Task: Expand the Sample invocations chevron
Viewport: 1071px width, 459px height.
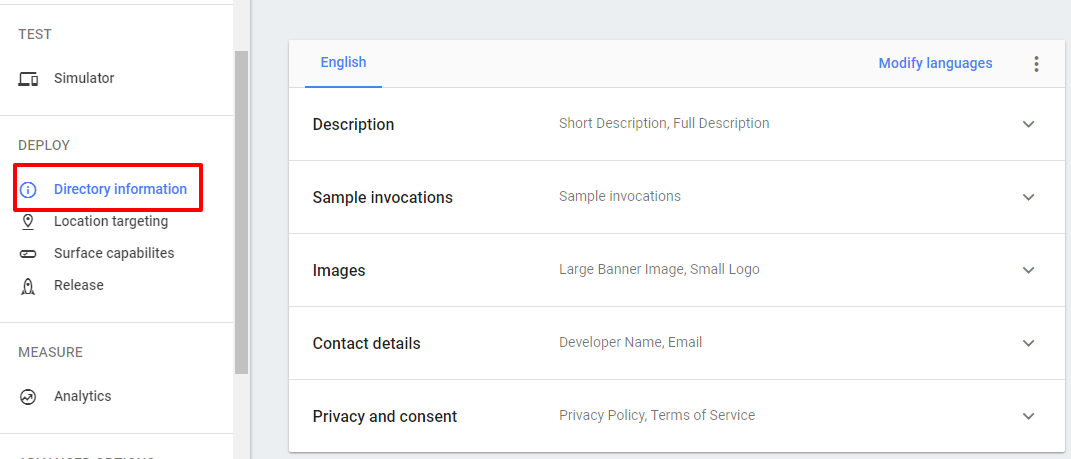Action: coord(1028,198)
